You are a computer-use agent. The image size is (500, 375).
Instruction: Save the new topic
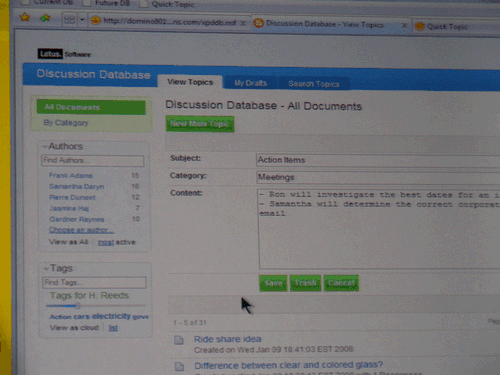point(273,283)
